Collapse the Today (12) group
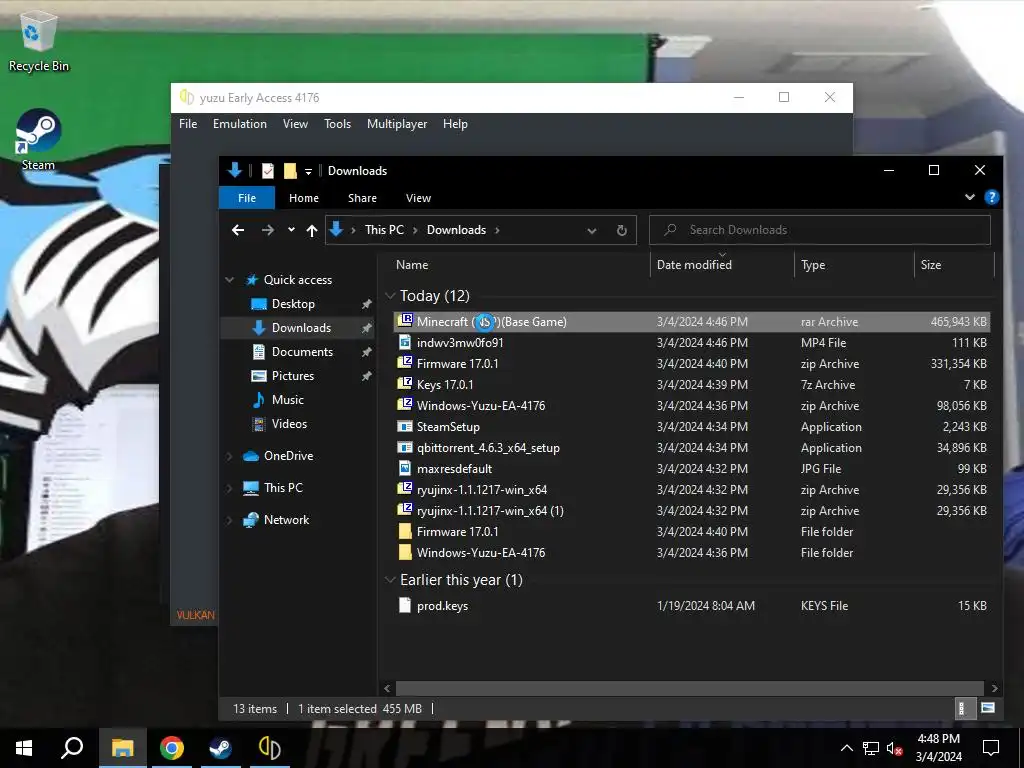This screenshot has width=1024, height=768. click(390, 296)
